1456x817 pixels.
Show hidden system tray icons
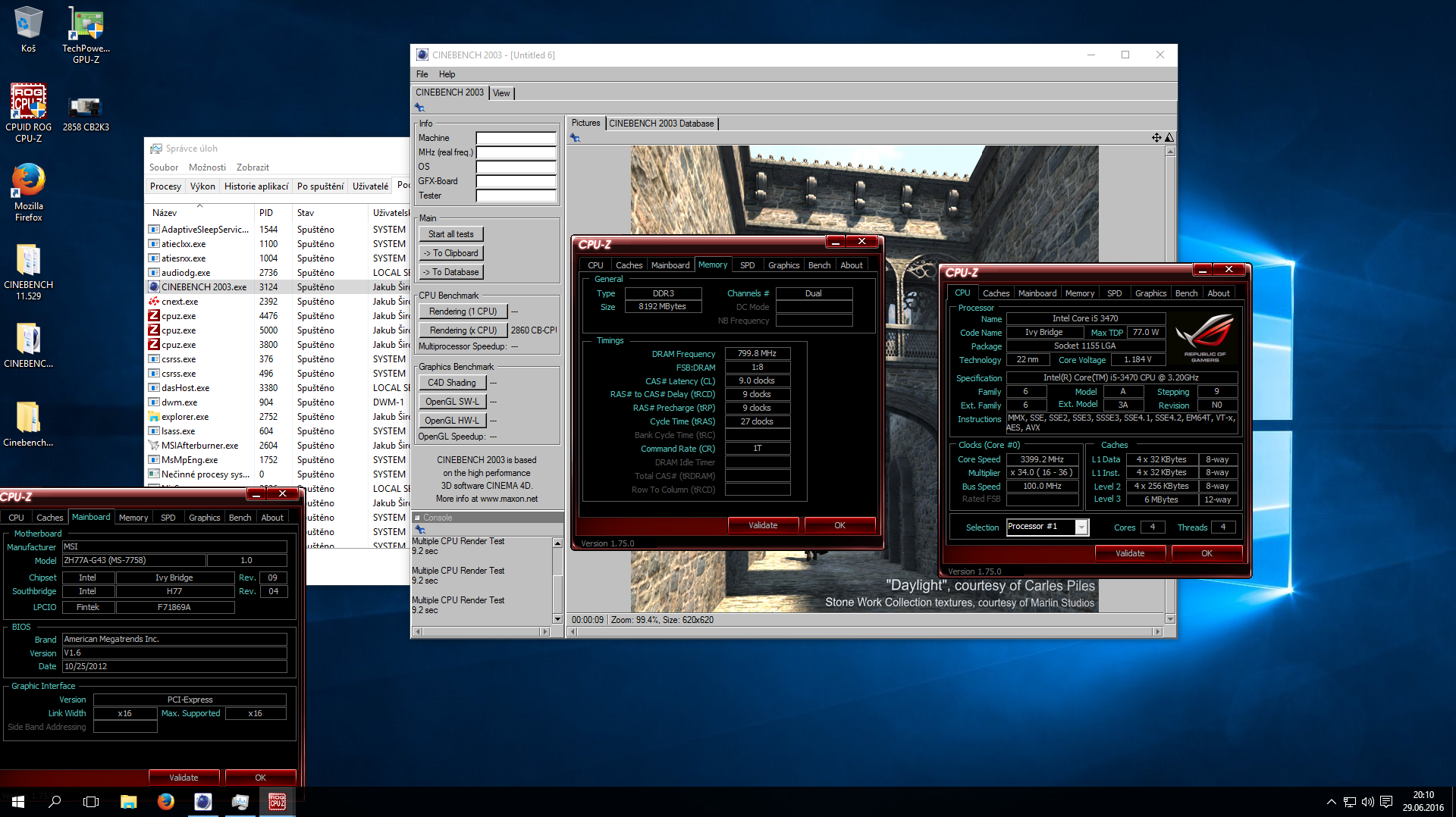[x=1331, y=801]
